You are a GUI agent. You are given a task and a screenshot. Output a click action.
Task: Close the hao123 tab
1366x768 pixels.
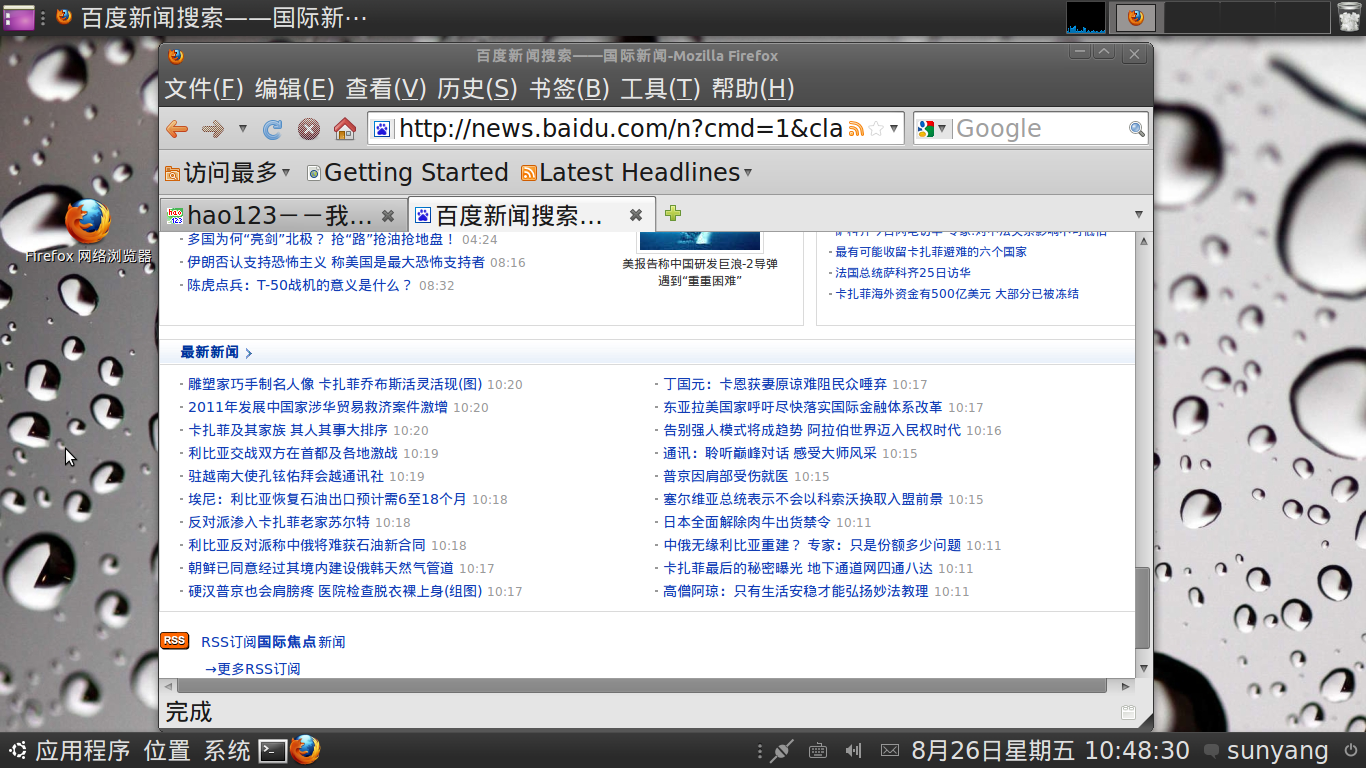pyautogui.click(x=389, y=215)
